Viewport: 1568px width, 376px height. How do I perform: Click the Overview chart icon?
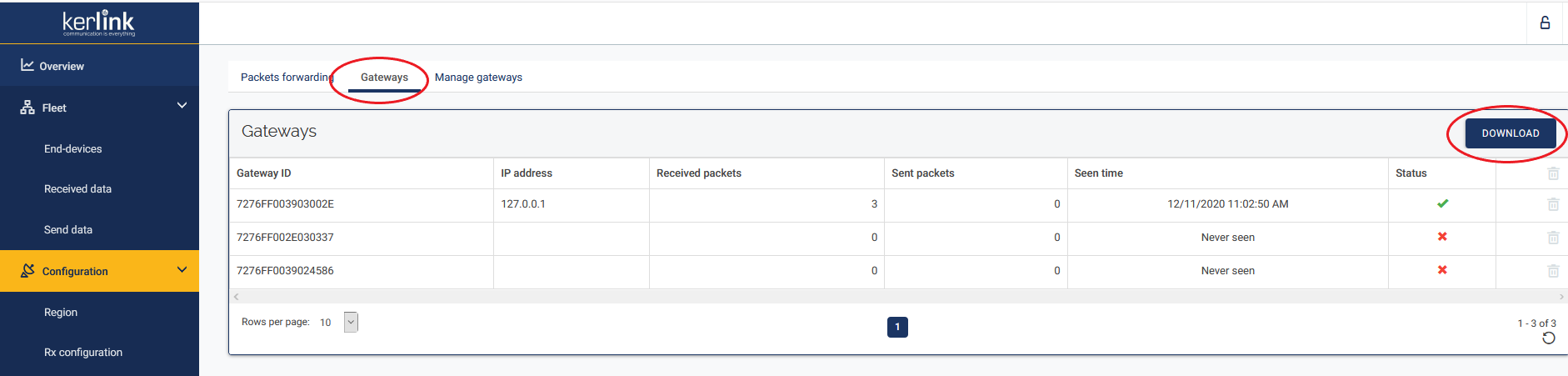tap(27, 65)
